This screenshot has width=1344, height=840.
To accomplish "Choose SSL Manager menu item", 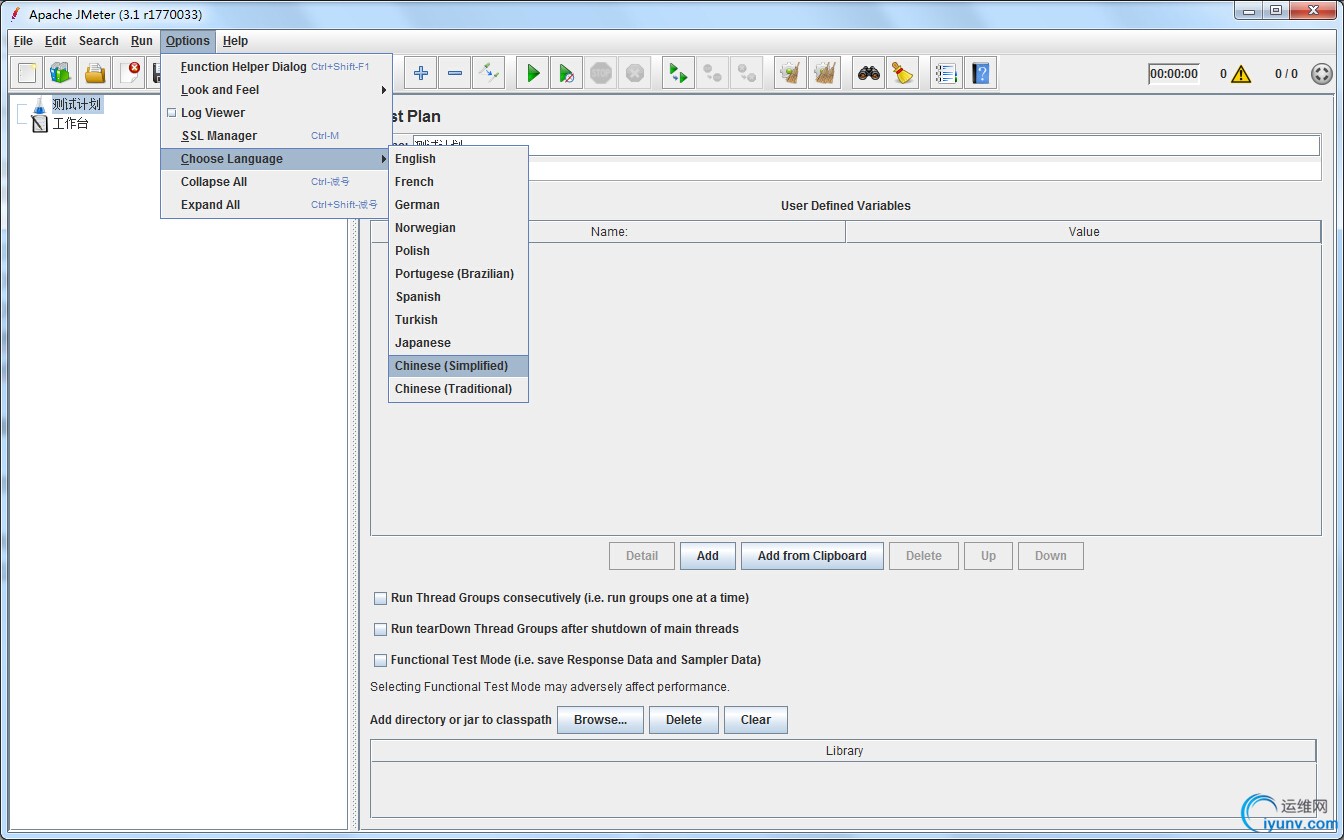I will tap(276, 136).
